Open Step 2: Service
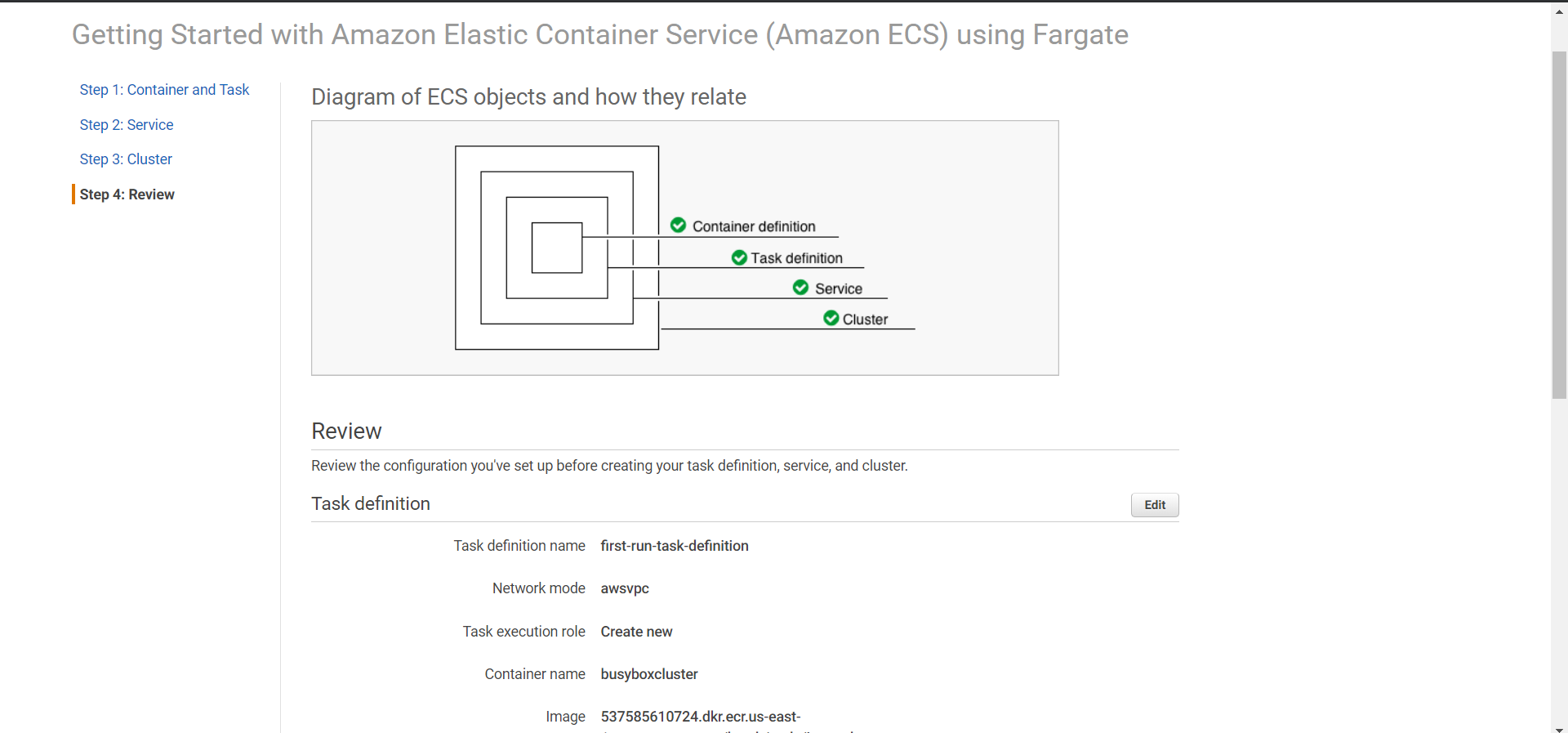Image resolution: width=1568 pixels, height=733 pixels. coord(127,125)
